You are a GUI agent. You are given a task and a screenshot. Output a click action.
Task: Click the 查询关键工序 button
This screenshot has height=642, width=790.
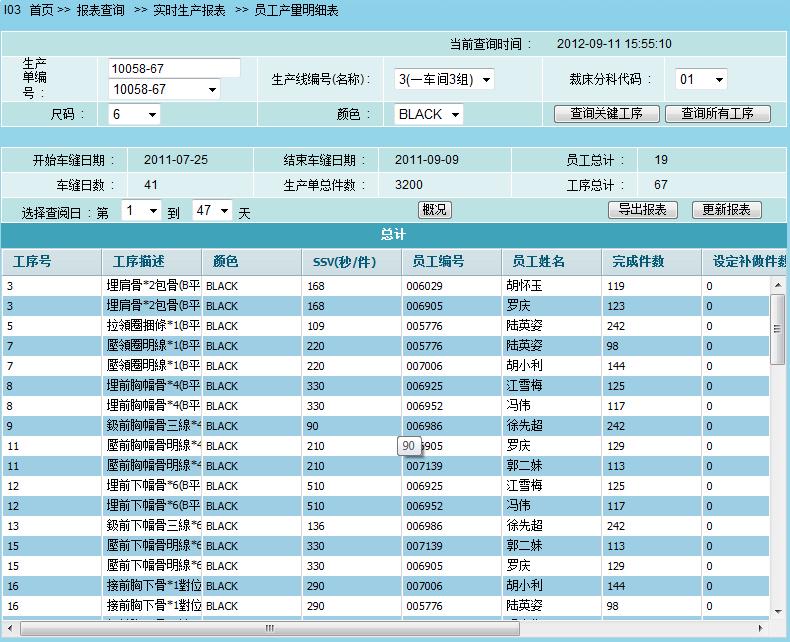(607, 114)
